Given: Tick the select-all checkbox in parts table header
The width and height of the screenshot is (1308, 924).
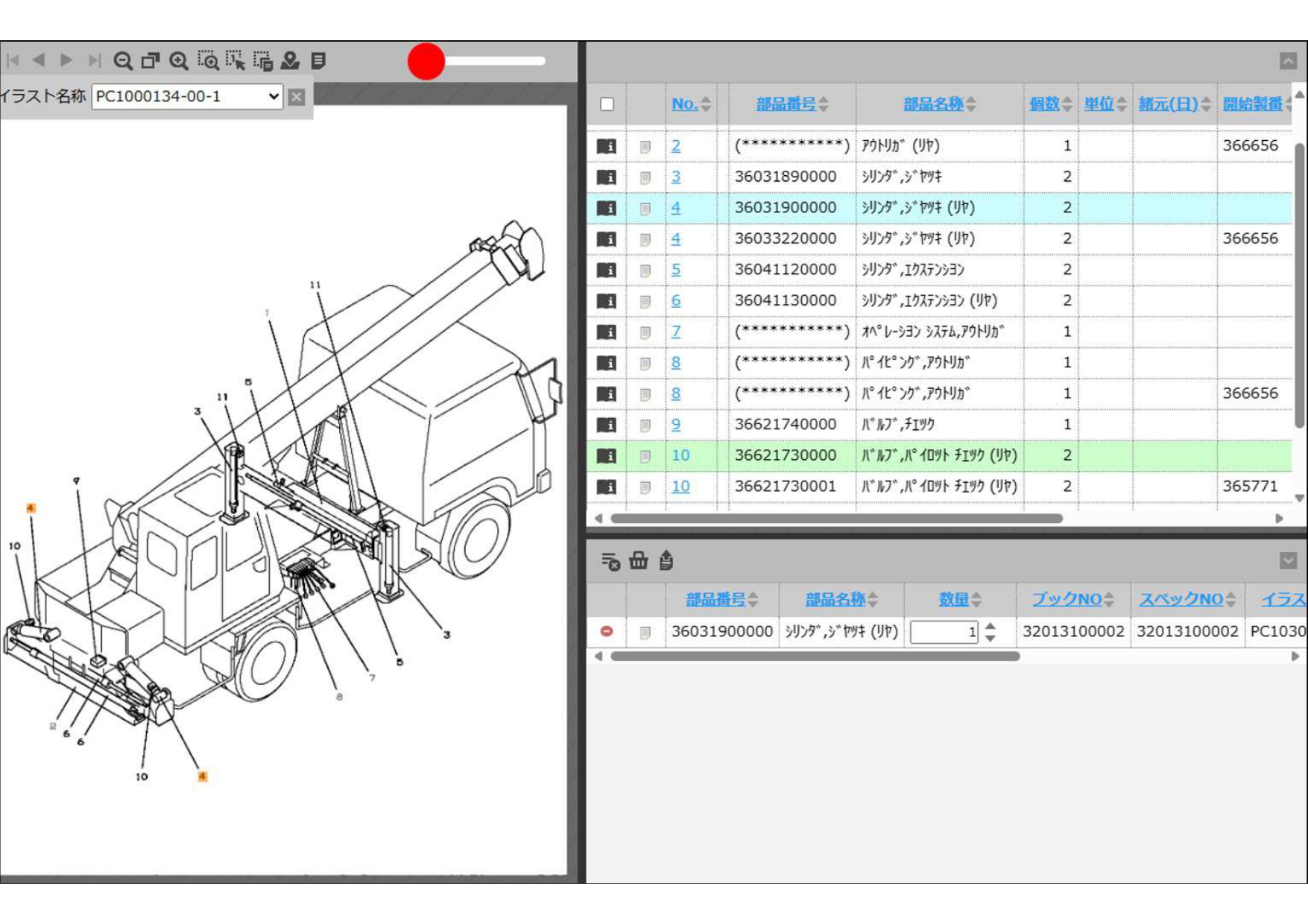Looking at the screenshot, I should [x=607, y=104].
